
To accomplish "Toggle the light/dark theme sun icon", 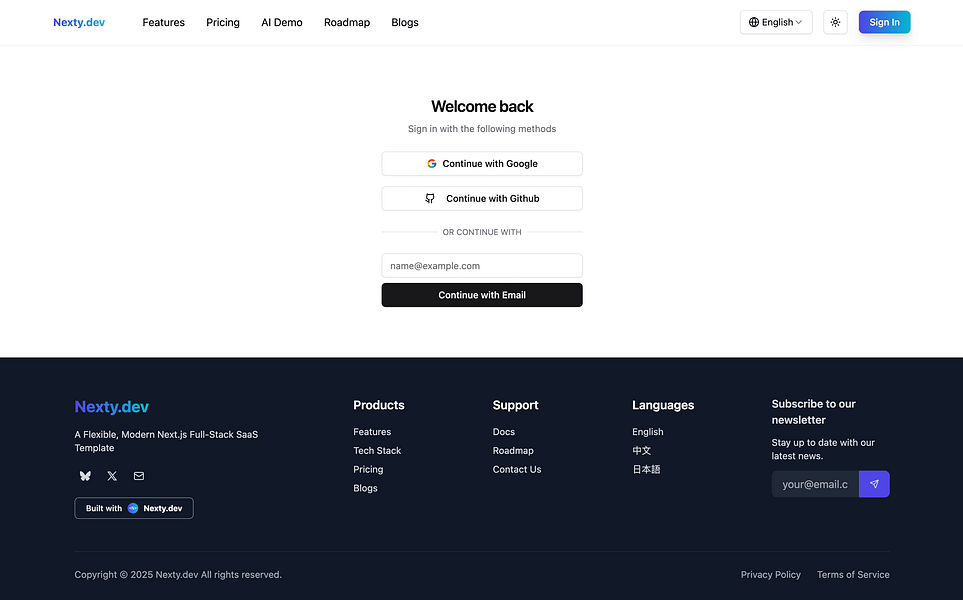I will [835, 21].
